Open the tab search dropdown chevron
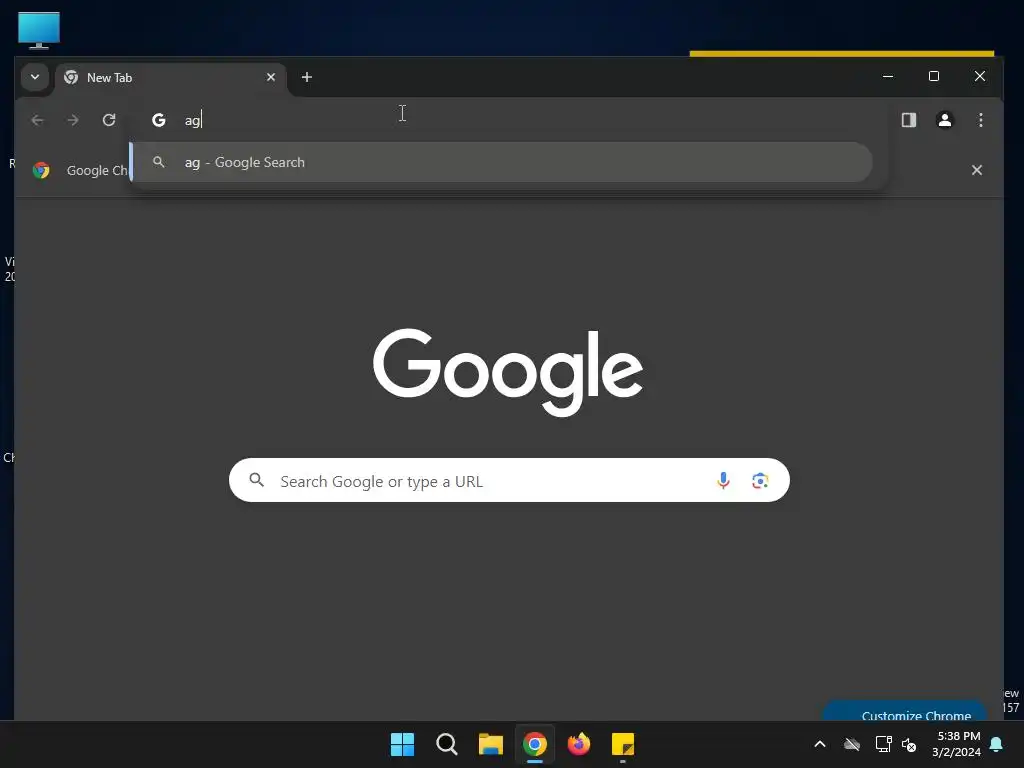The width and height of the screenshot is (1024, 768). pos(35,77)
